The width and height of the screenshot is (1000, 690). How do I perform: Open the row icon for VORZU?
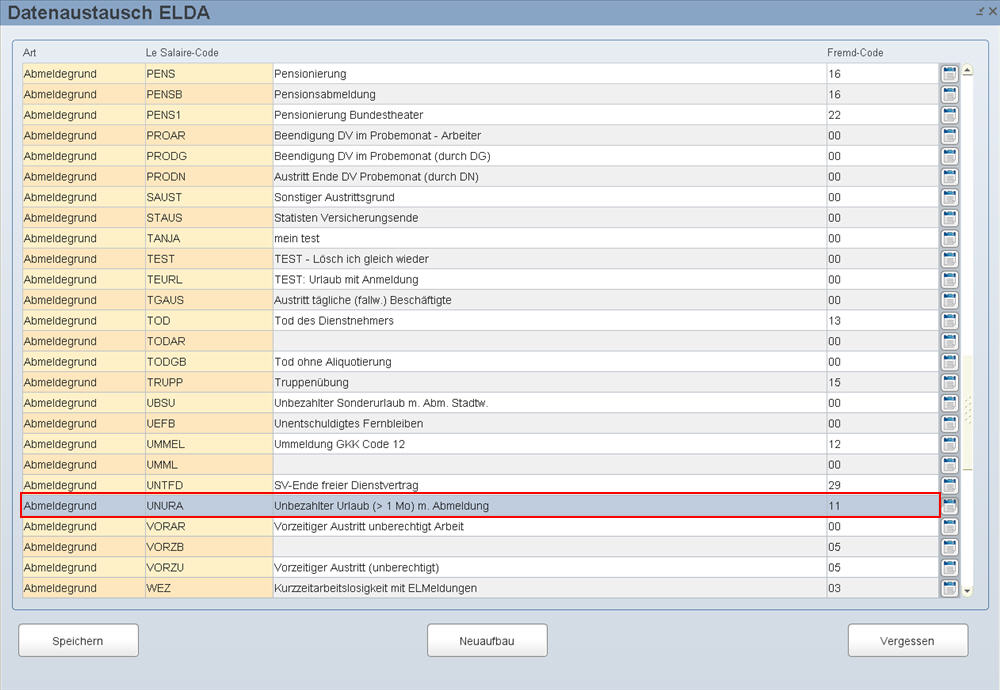click(949, 568)
